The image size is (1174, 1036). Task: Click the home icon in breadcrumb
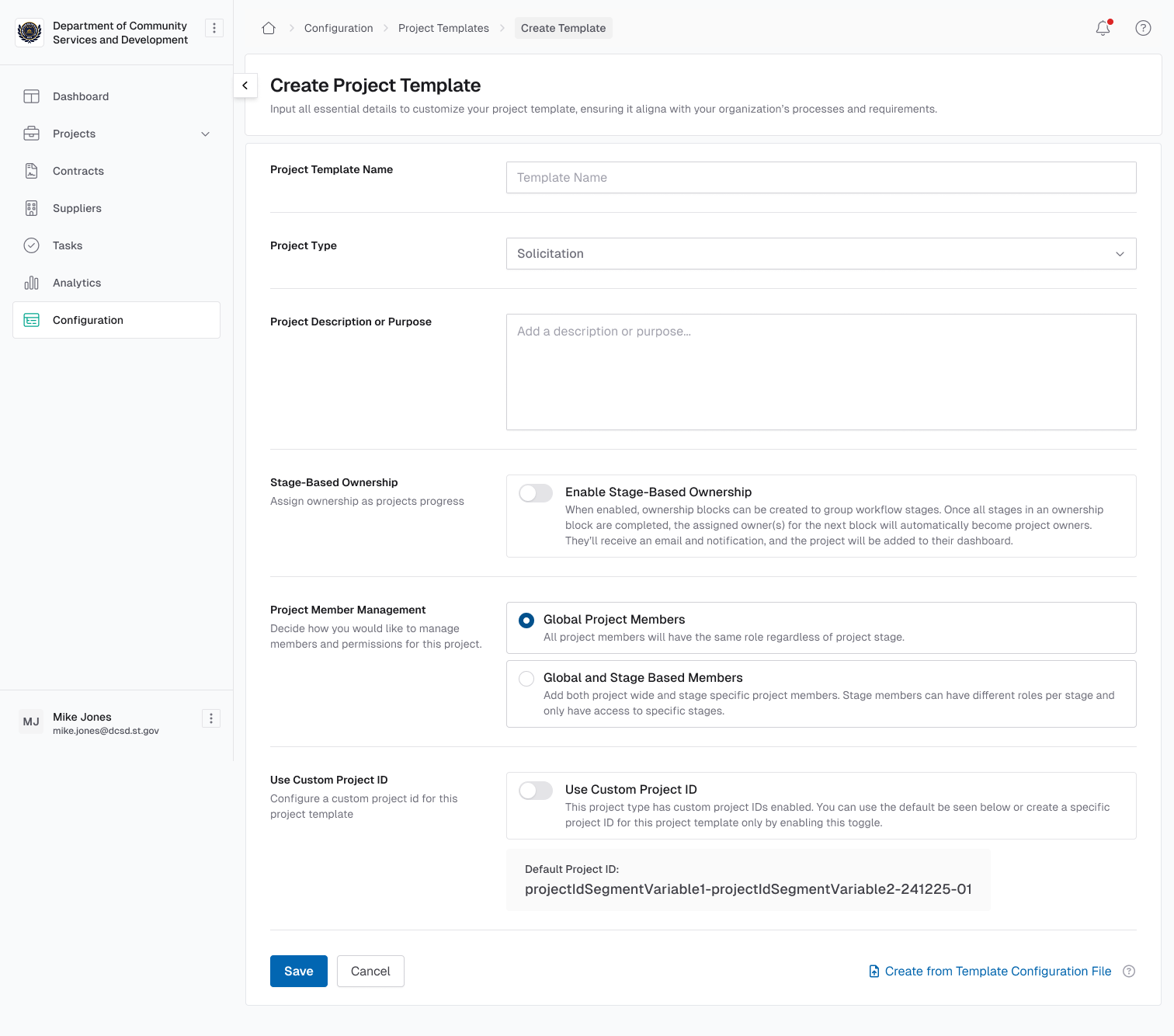coord(269,28)
